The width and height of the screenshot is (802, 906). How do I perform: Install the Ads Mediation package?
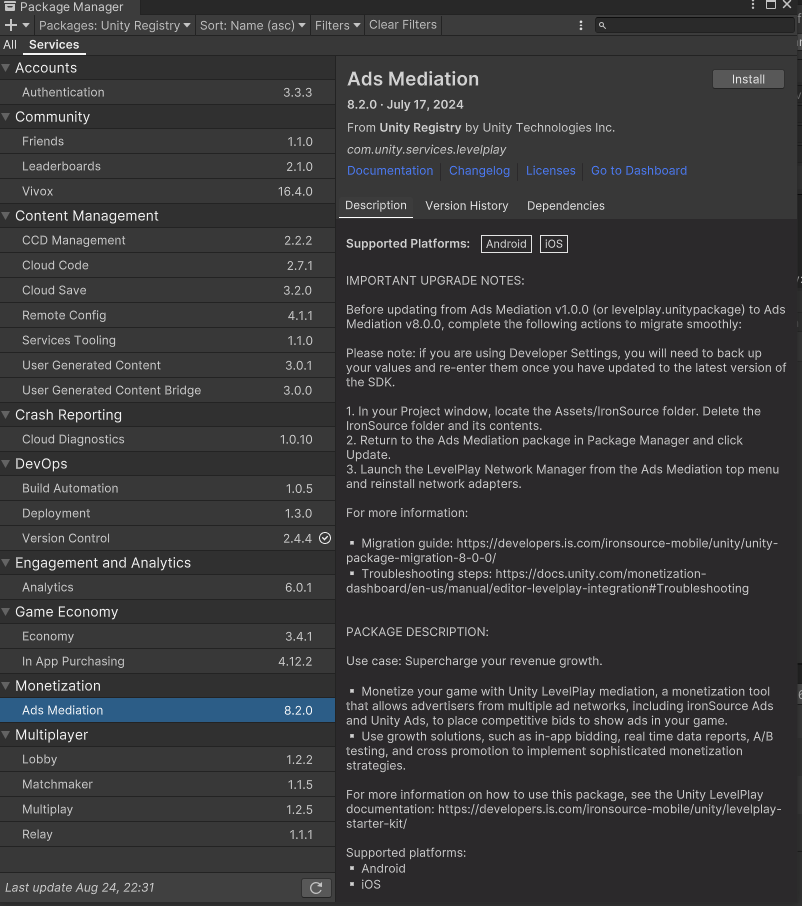[748, 79]
